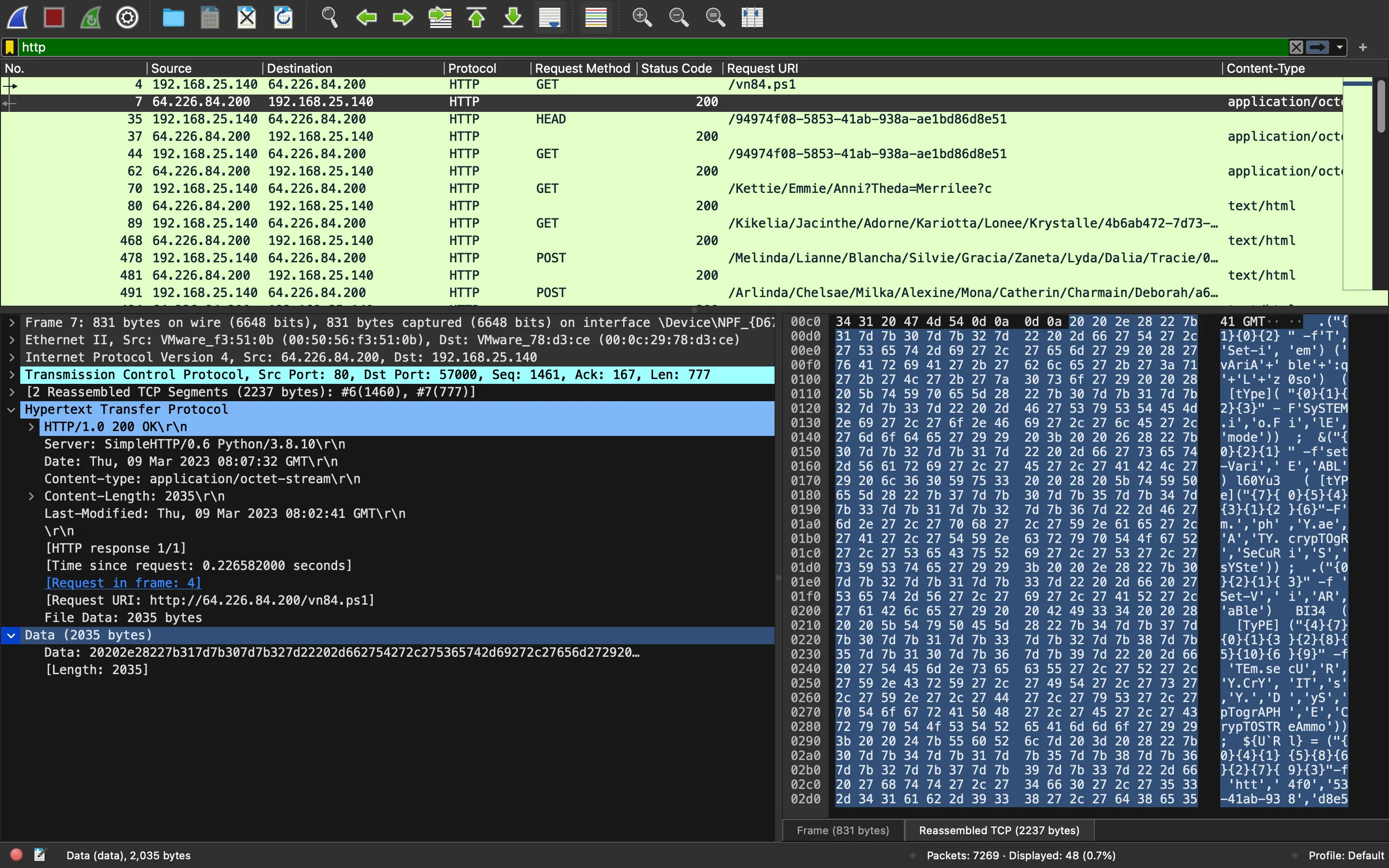The height and width of the screenshot is (868, 1389).
Task: Toggle packet colorization rules
Action: point(596,17)
